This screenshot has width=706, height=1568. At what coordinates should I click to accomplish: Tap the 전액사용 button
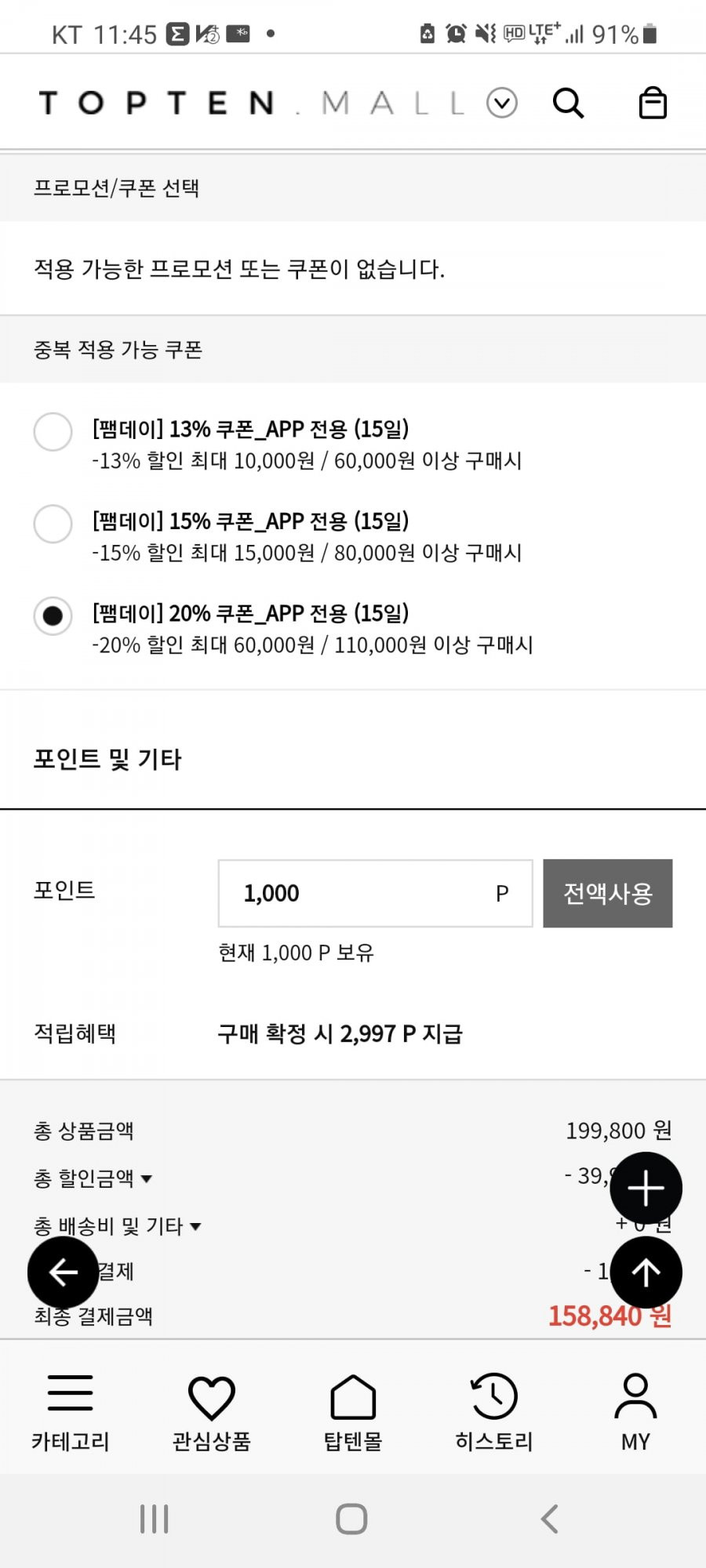(x=608, y=894)
